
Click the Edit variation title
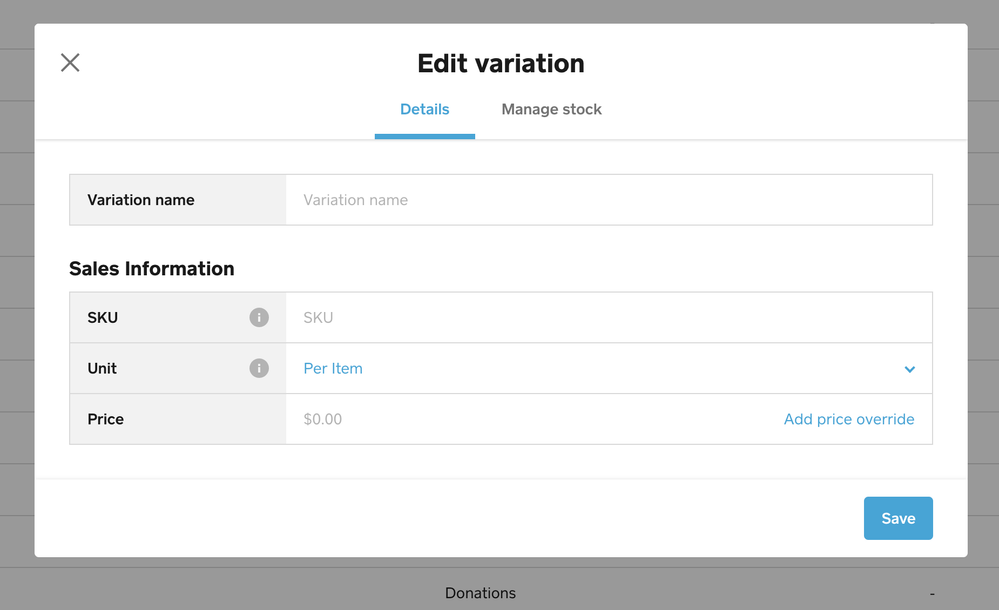tap(500, 63)
